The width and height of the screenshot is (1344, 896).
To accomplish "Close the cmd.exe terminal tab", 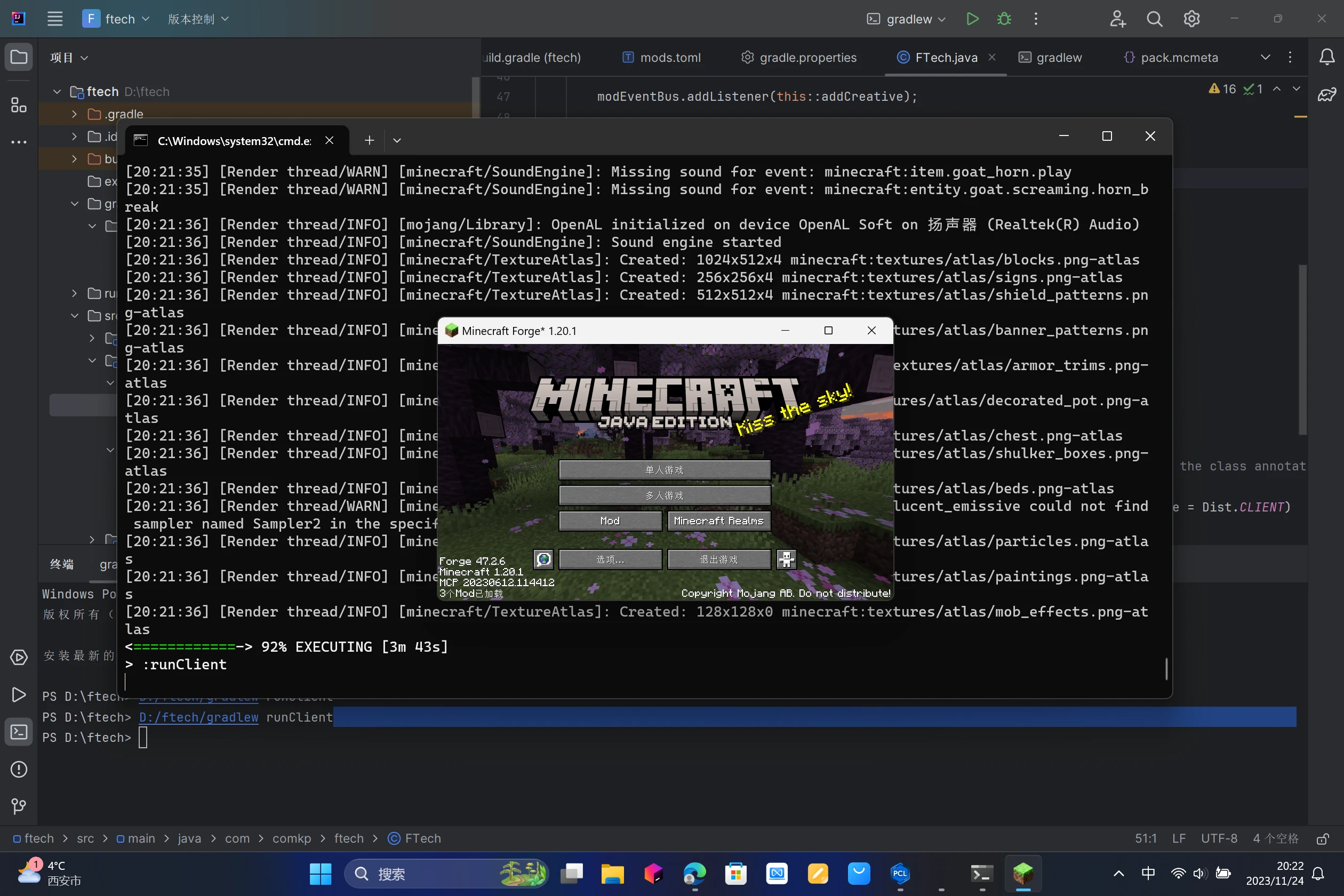I will (329, 140).
